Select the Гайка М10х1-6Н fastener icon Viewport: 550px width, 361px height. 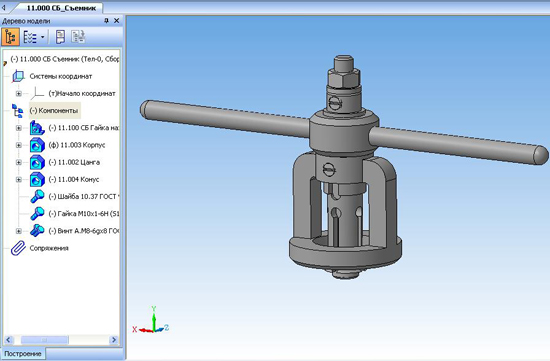(37, 214)
